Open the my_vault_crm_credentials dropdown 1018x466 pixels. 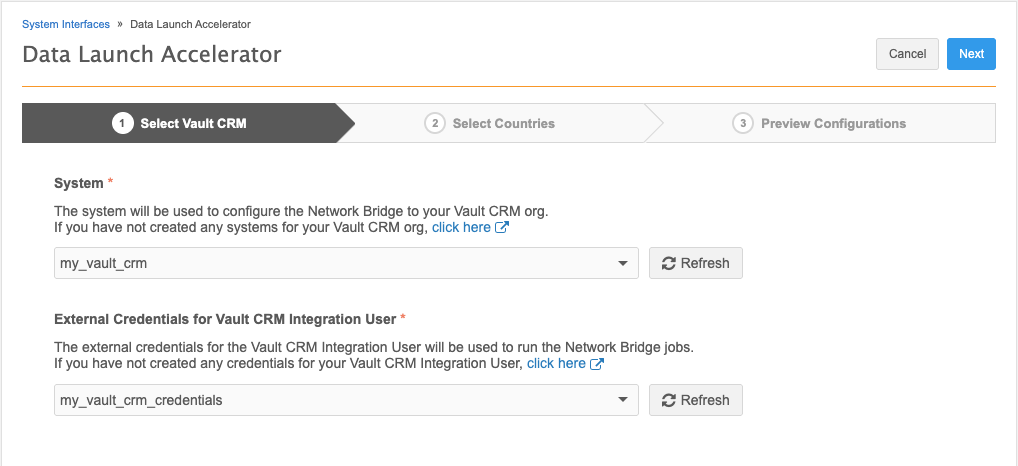346,400
